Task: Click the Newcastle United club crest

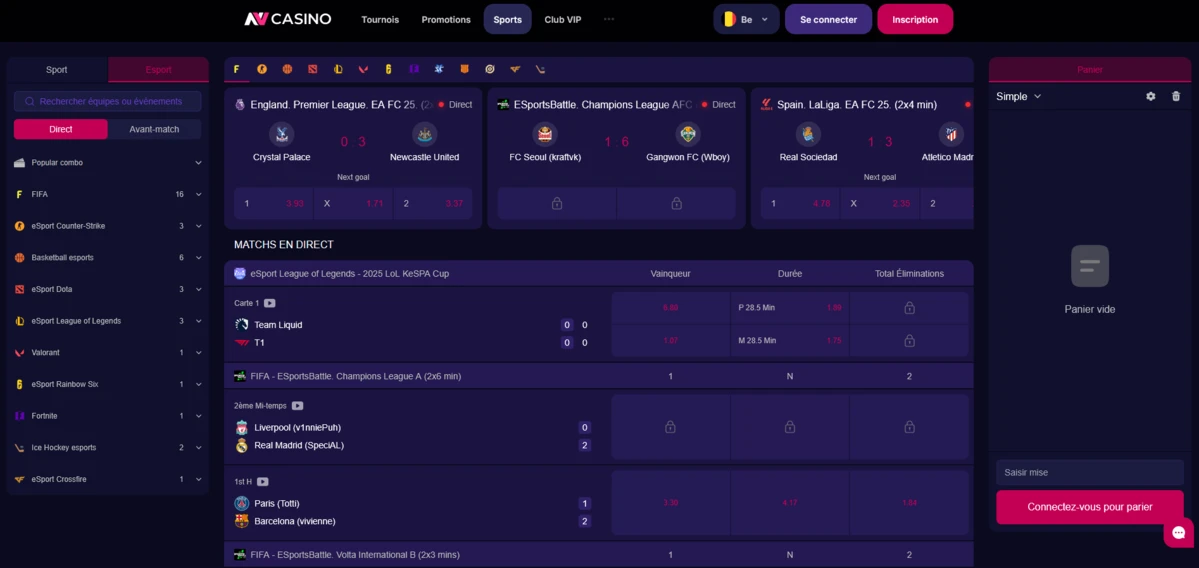Action: 424,135
